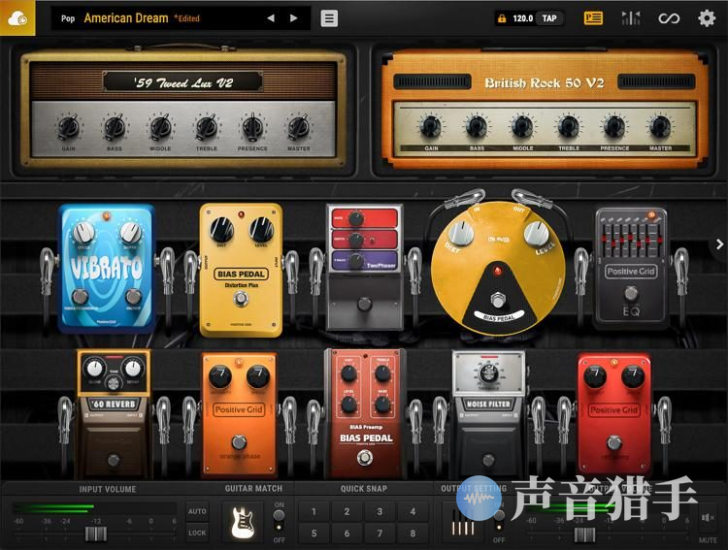Open the settings gear
The width and height of the screenshot is (728, 550).
coord(707,19)
